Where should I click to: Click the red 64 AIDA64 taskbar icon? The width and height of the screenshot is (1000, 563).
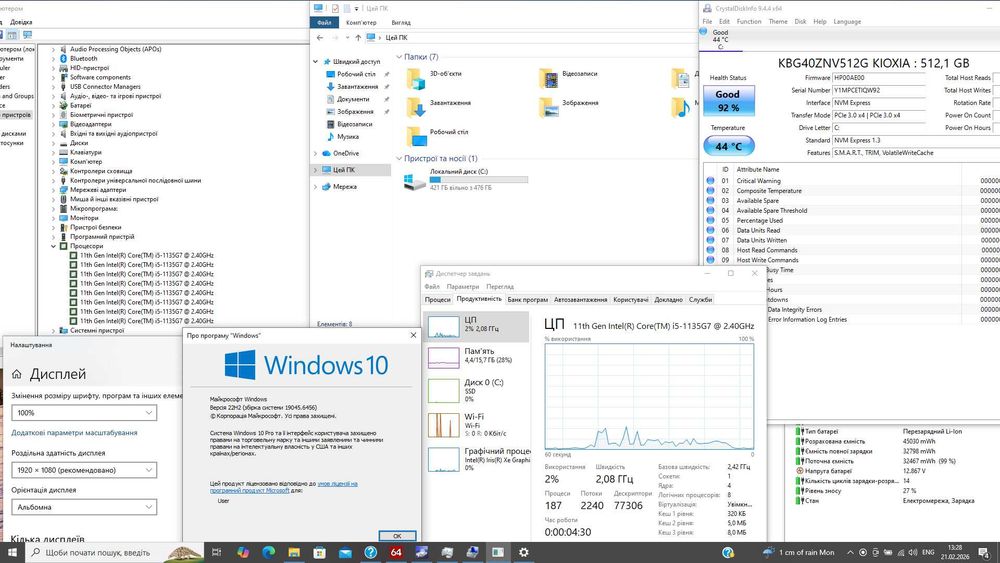click(x=396, y=552)
